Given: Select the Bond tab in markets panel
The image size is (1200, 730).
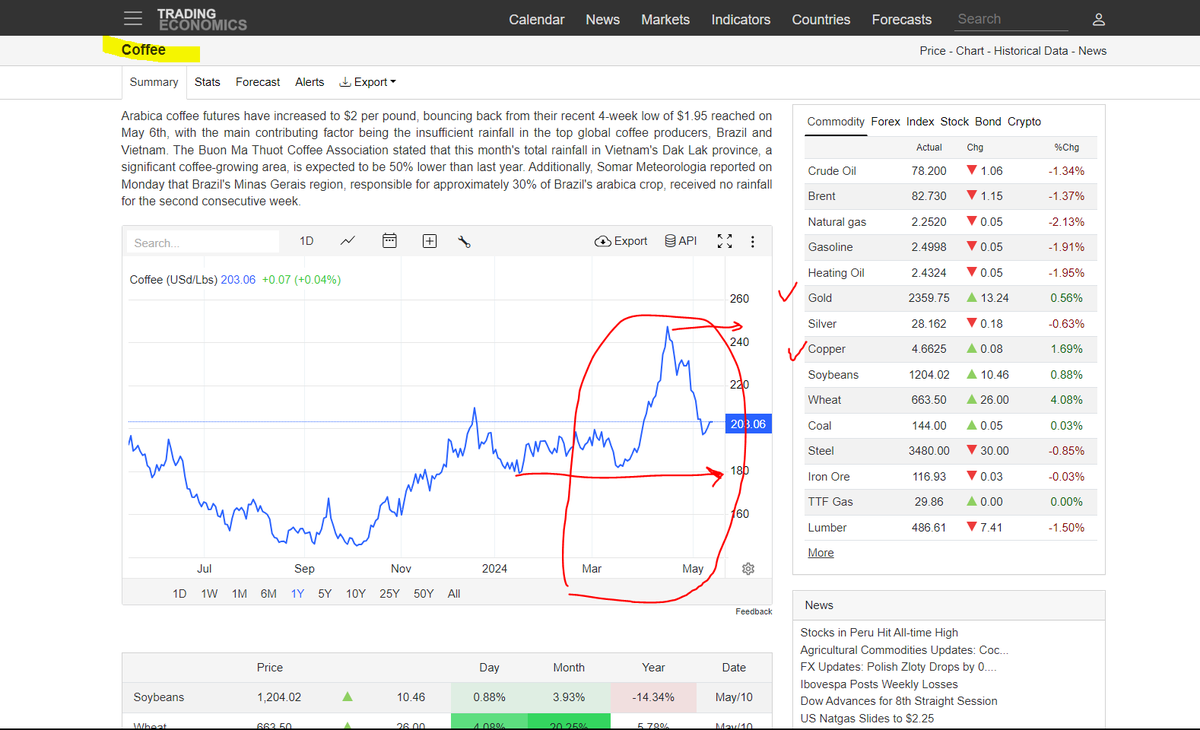Looking at the screenshot, I should click(x=988, y=121).
